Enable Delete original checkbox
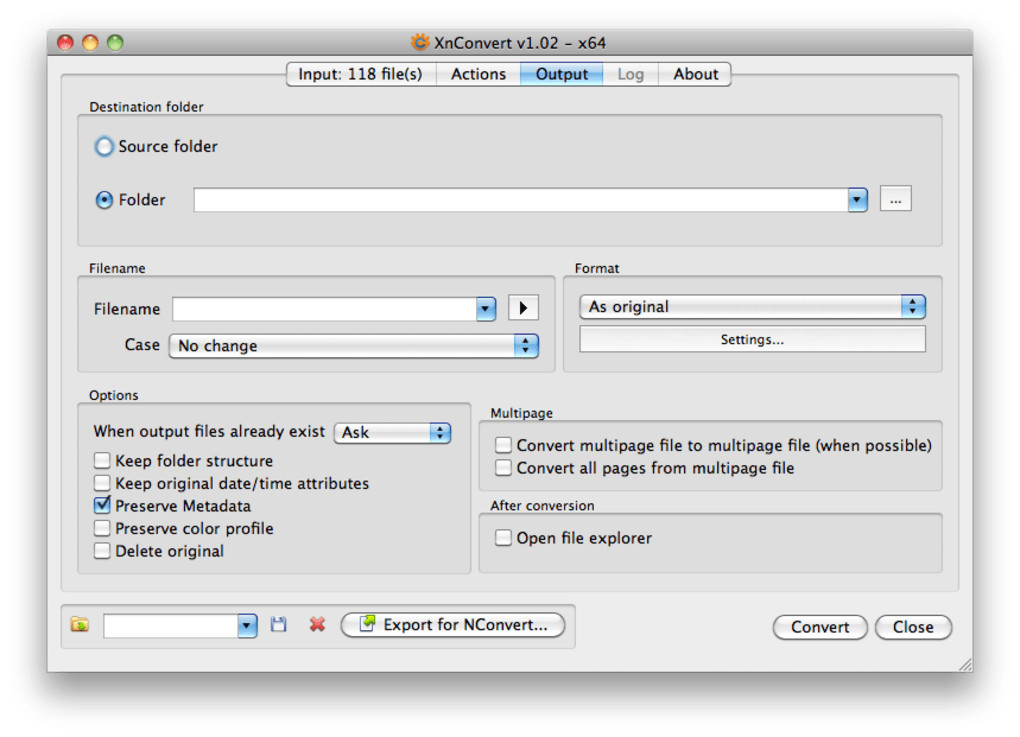This screenshot has width=1020, height=737. pos(102,551)
